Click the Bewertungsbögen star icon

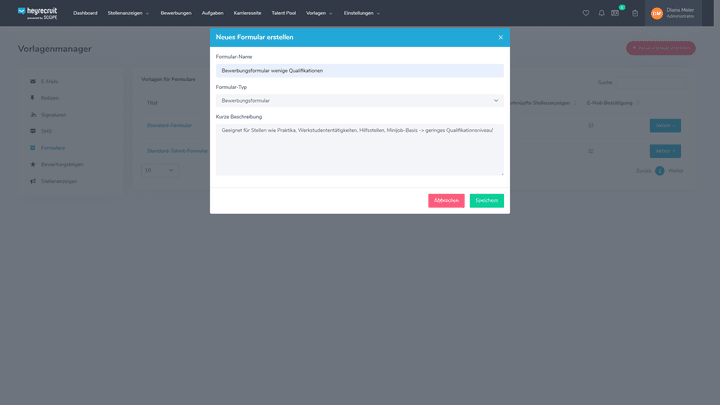33,164
